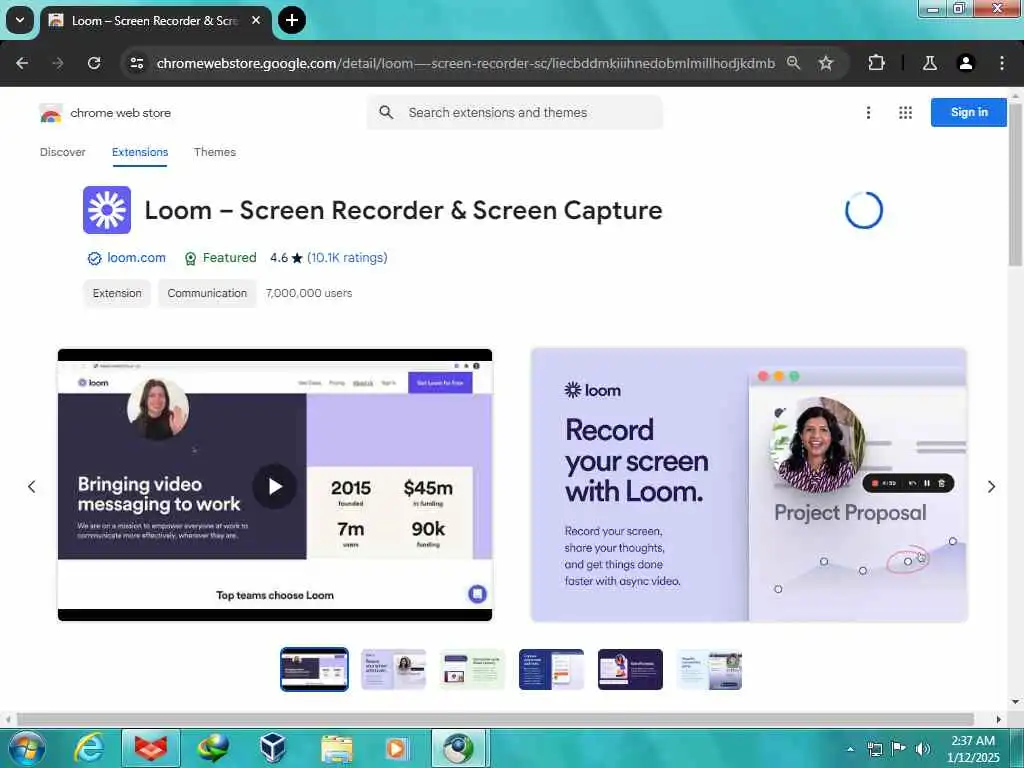
Task: Launch Internet Explorer from the taskbar
Action: tap(89, 748)
